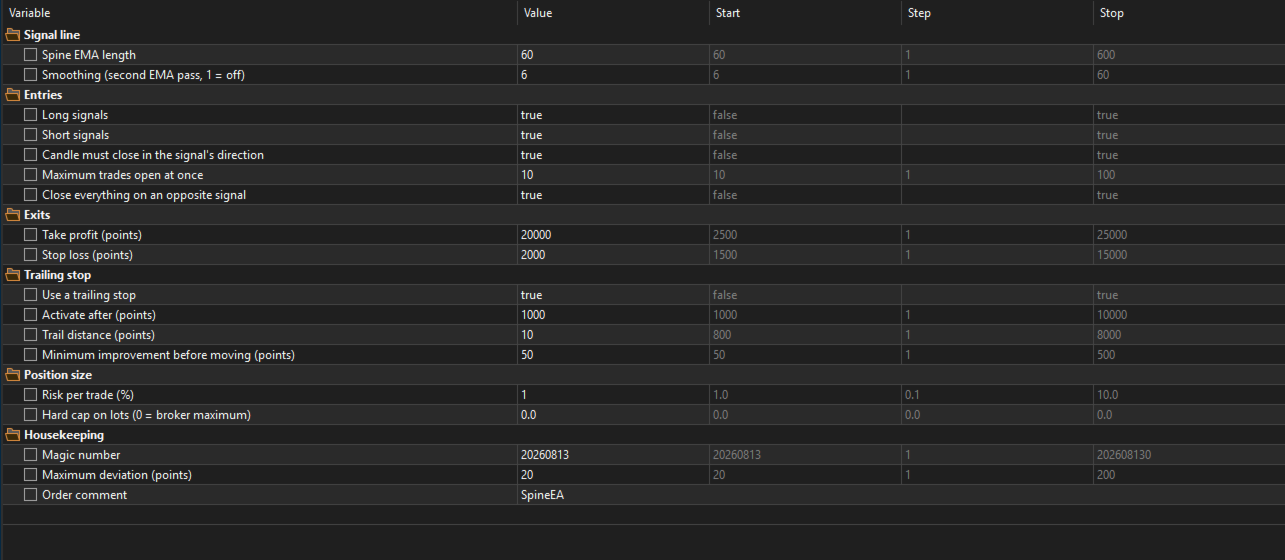Viewport: 1285px width, 560px height.
Task: Click the Exits group folder icon
Action: (12, 215)
